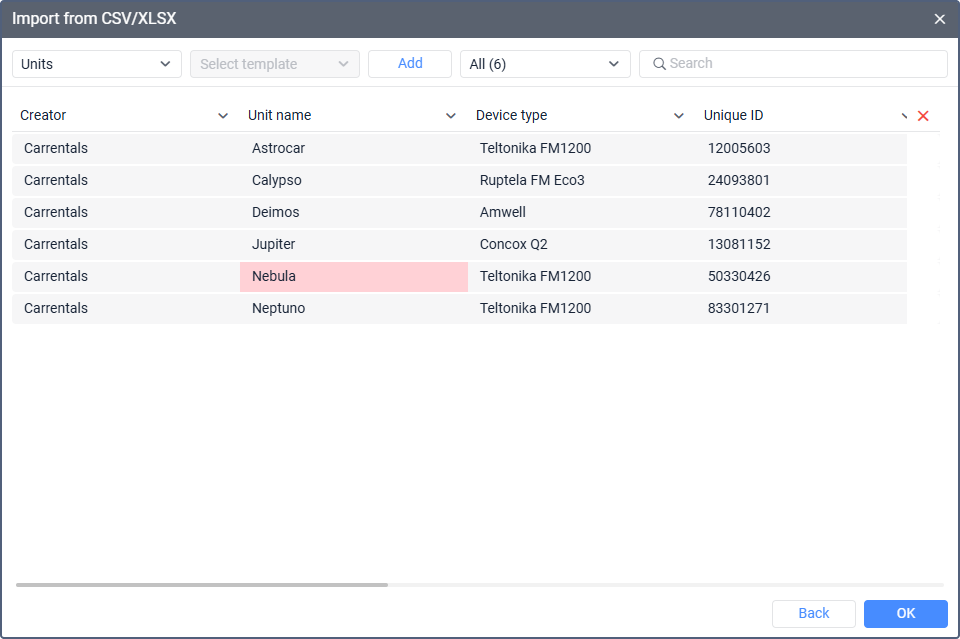This screenshot has width=960, height=639.
Task: Select the Neptuno row Creator cell
Action: click(x=126, y=309)
